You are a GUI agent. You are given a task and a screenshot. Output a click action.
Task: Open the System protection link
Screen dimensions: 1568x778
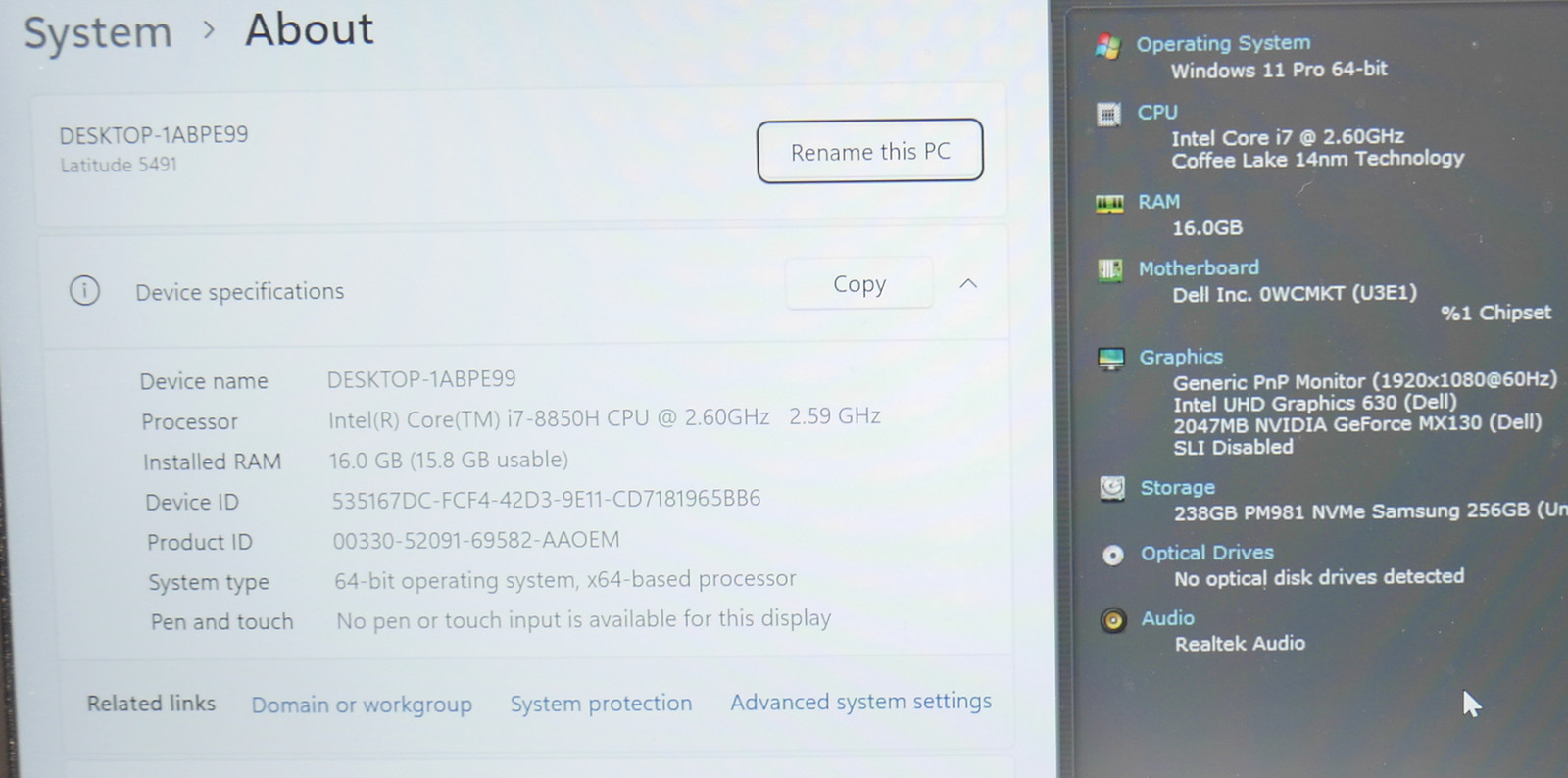[x=601, y=704]
